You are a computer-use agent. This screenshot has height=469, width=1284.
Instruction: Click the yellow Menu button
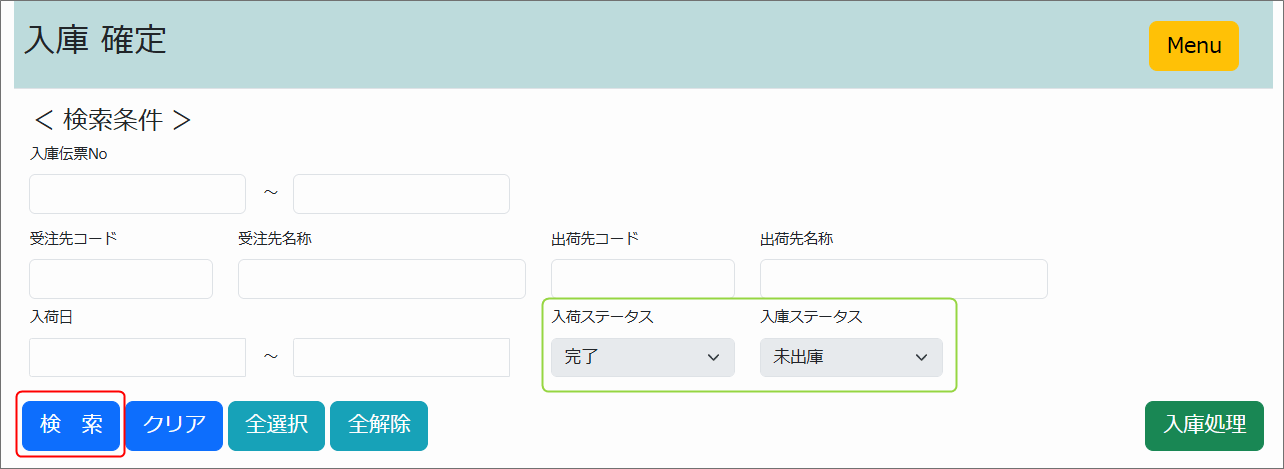pos(1193,46)
